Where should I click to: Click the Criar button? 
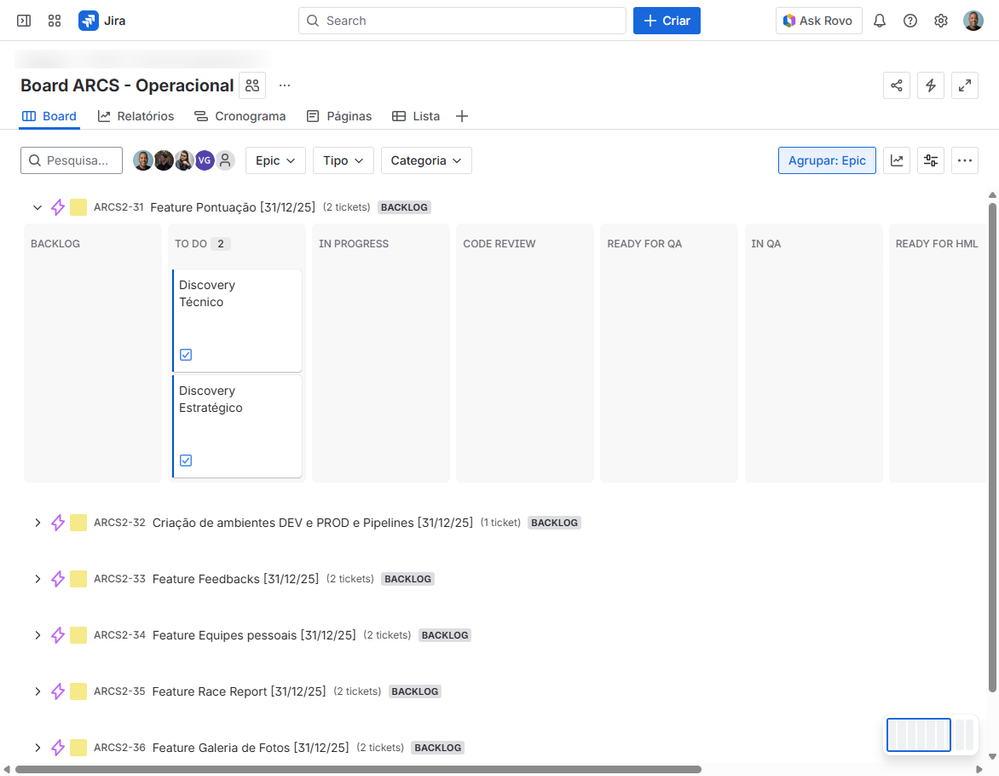pyautogui.click(x=666, y=20)
